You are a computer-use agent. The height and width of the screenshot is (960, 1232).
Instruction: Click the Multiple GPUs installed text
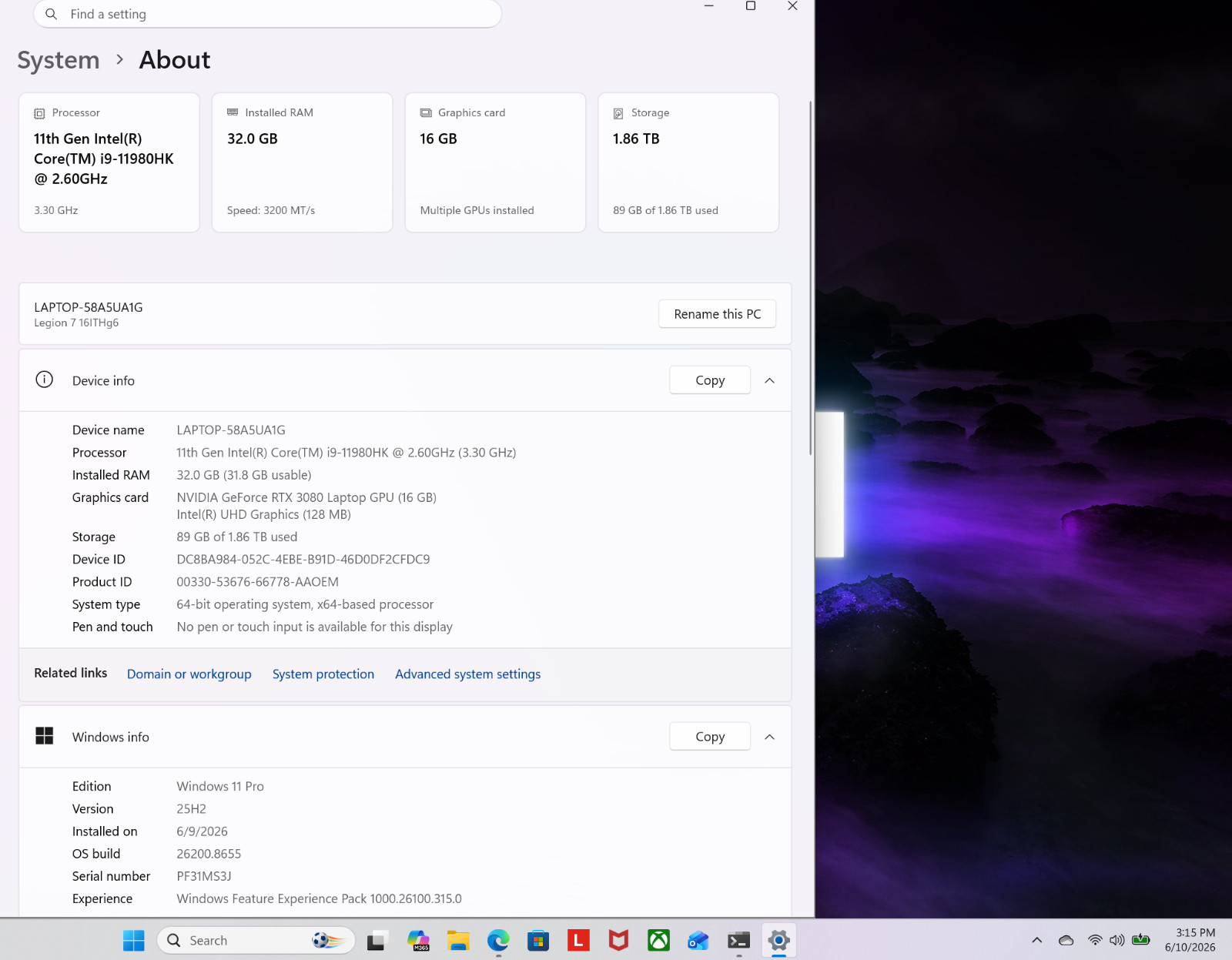point(477,210)
